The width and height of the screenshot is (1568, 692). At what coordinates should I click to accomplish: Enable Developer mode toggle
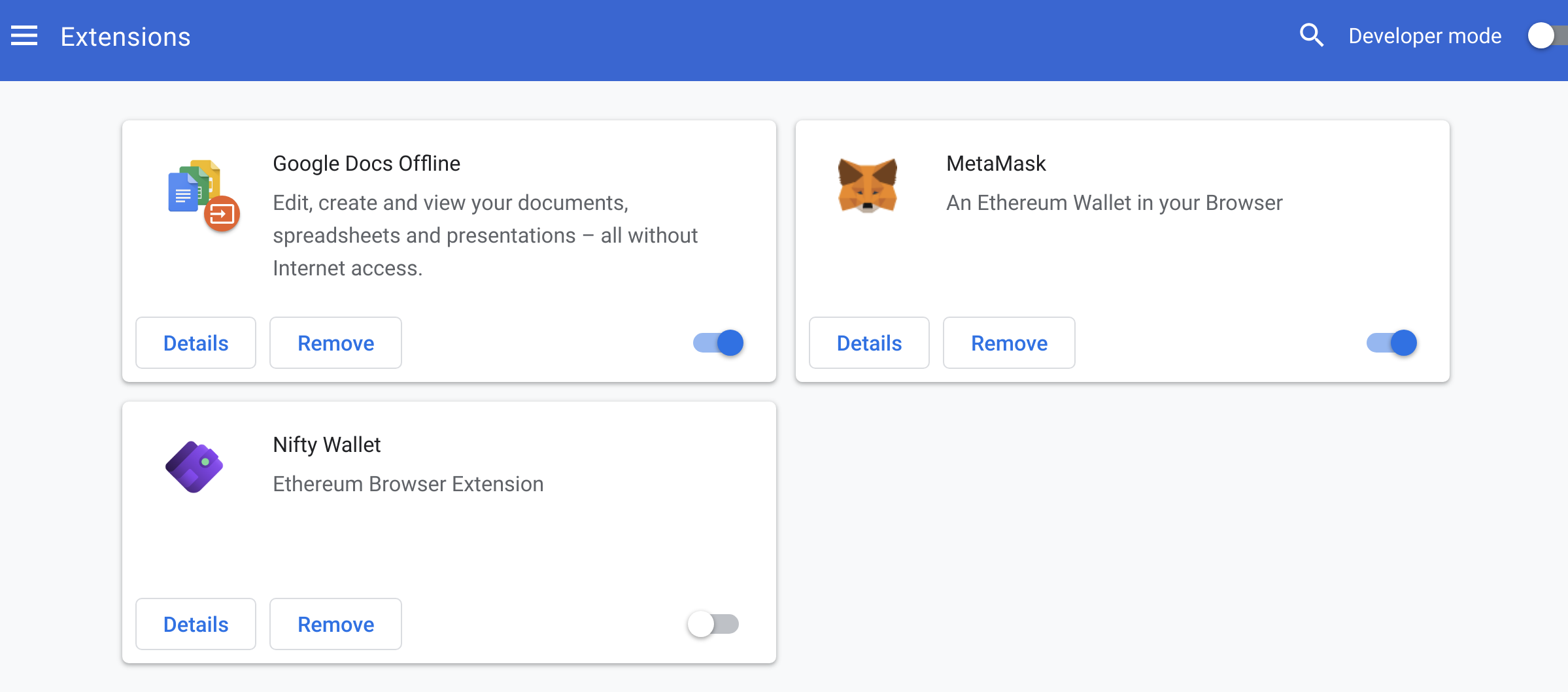point(1546,35)
